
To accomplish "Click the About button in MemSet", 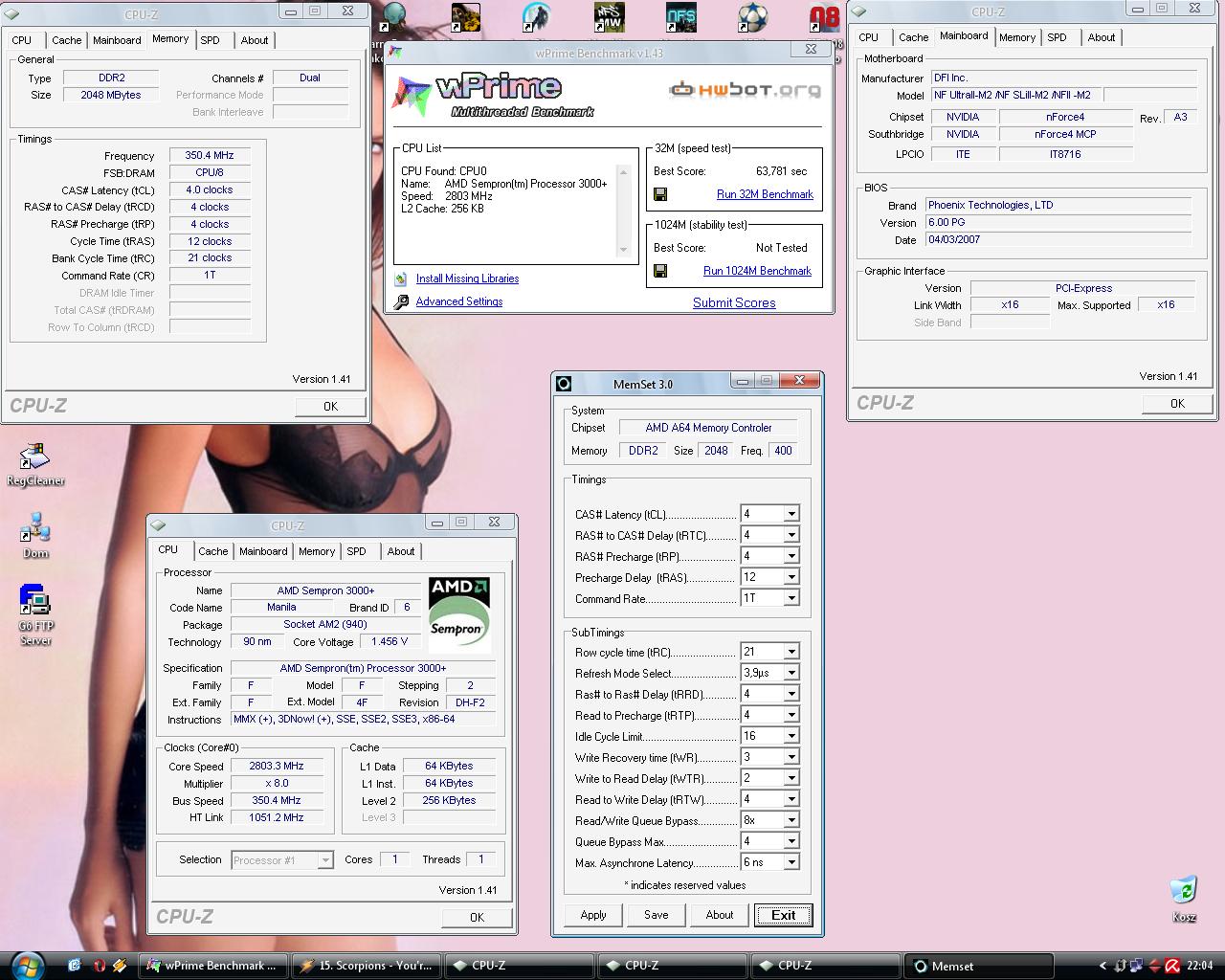I will (x=720, y=915).
